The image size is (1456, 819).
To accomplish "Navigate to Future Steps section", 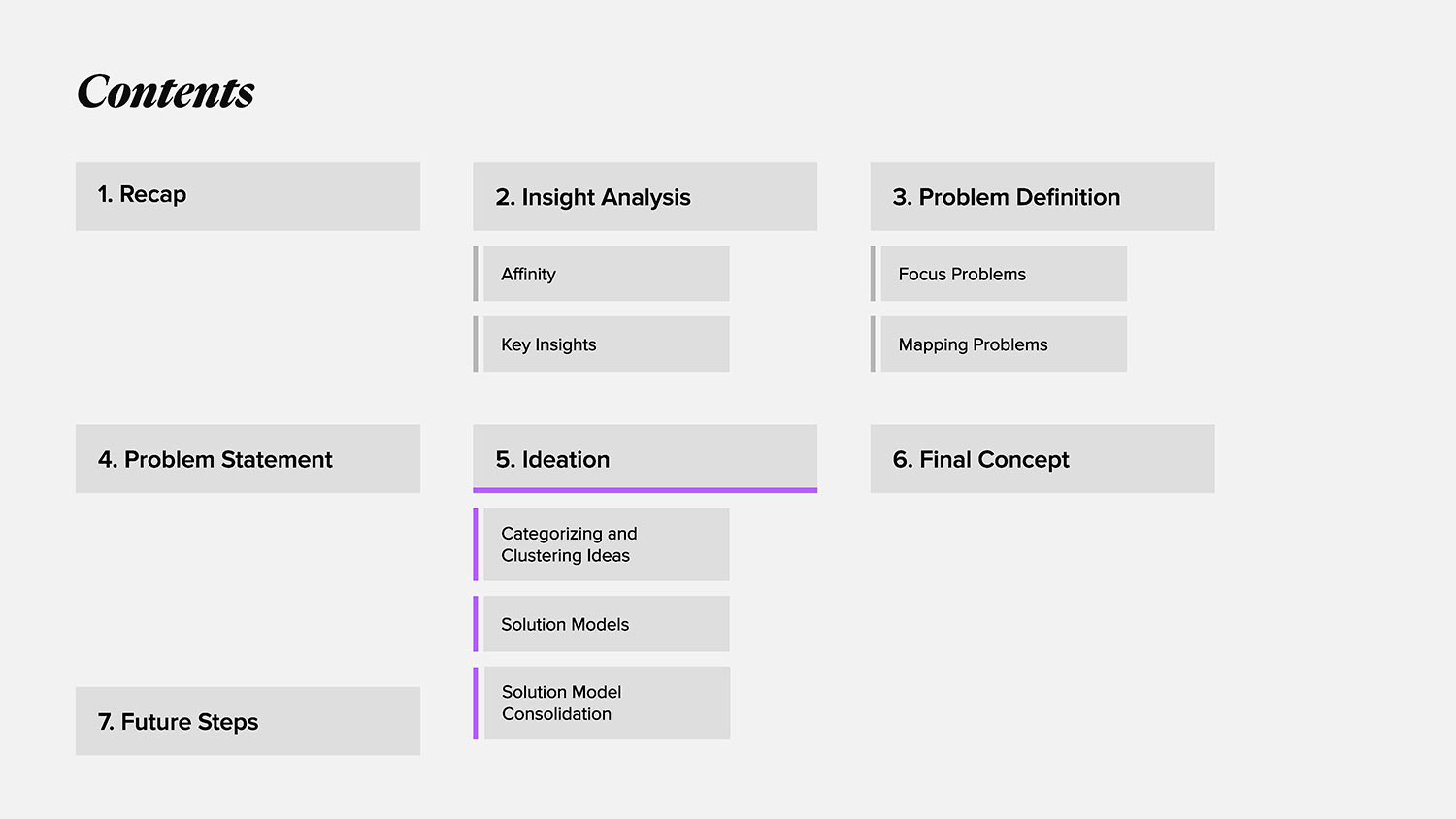I will [x=248, y=721].
